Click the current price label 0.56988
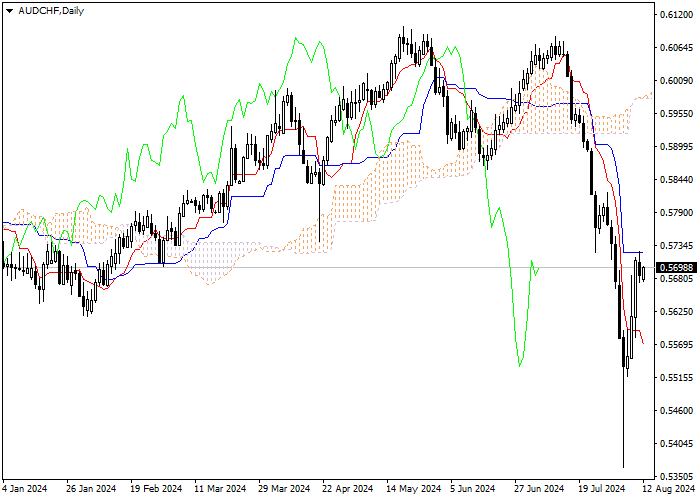The image size is (700, 500). 676,267
